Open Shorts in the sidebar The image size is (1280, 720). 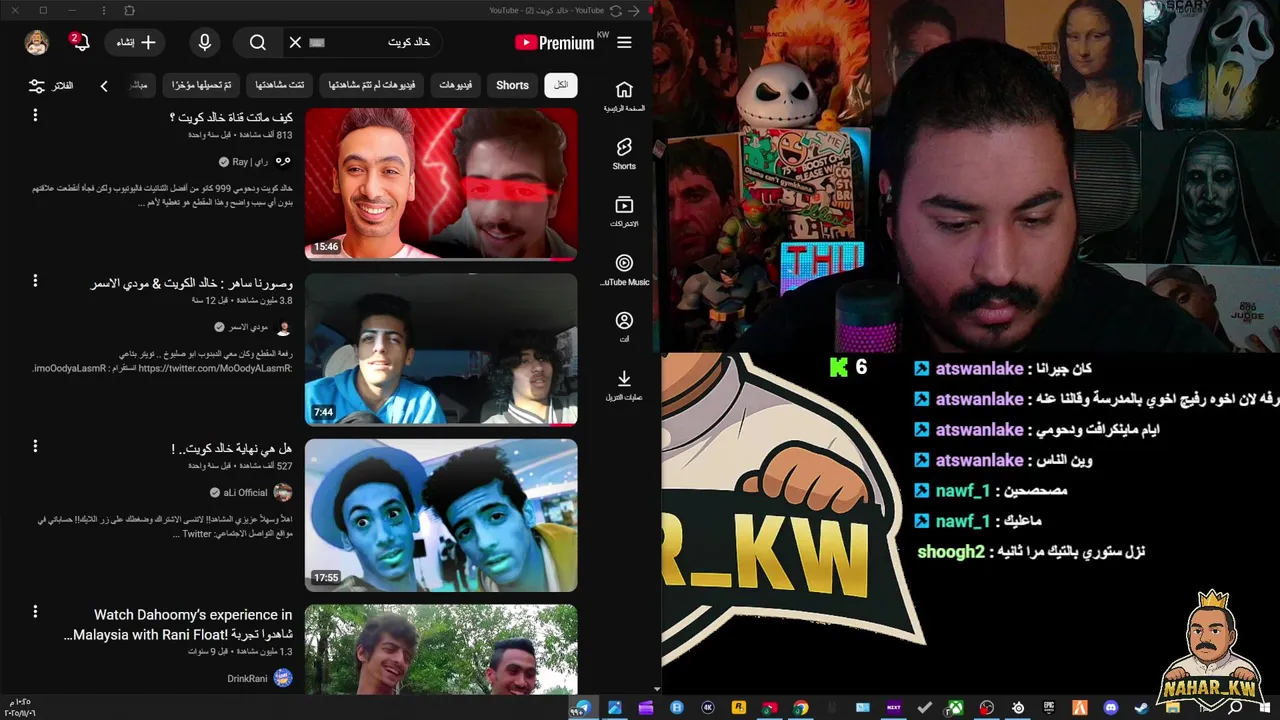pos(624,154)
